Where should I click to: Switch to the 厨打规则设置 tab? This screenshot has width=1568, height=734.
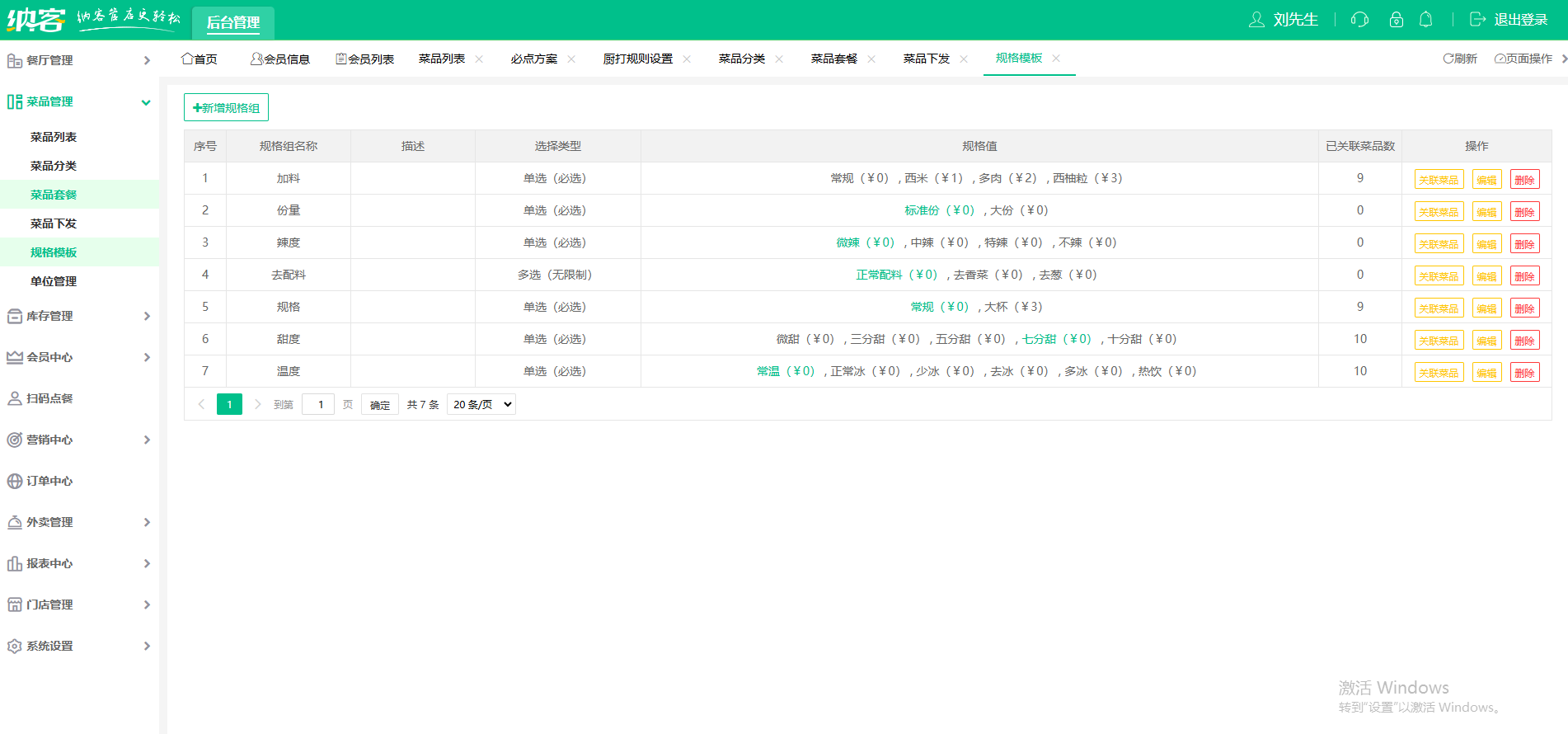pos(637,59)
